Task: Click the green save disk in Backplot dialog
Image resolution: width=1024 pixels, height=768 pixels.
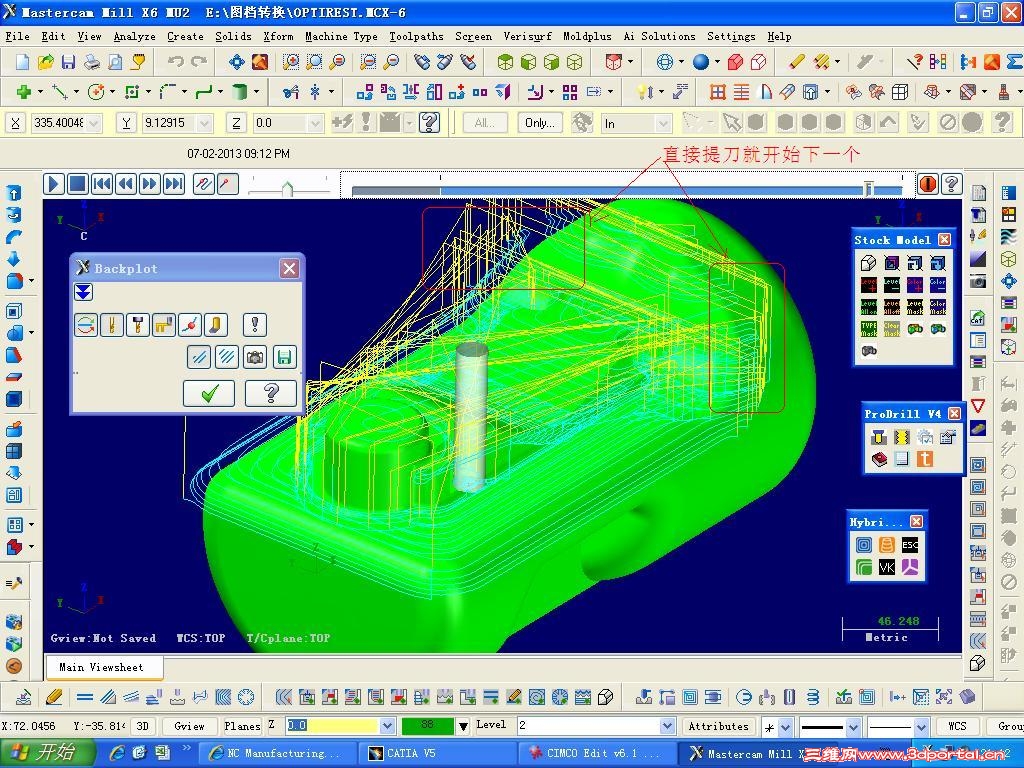Action: tap(284, 357)
